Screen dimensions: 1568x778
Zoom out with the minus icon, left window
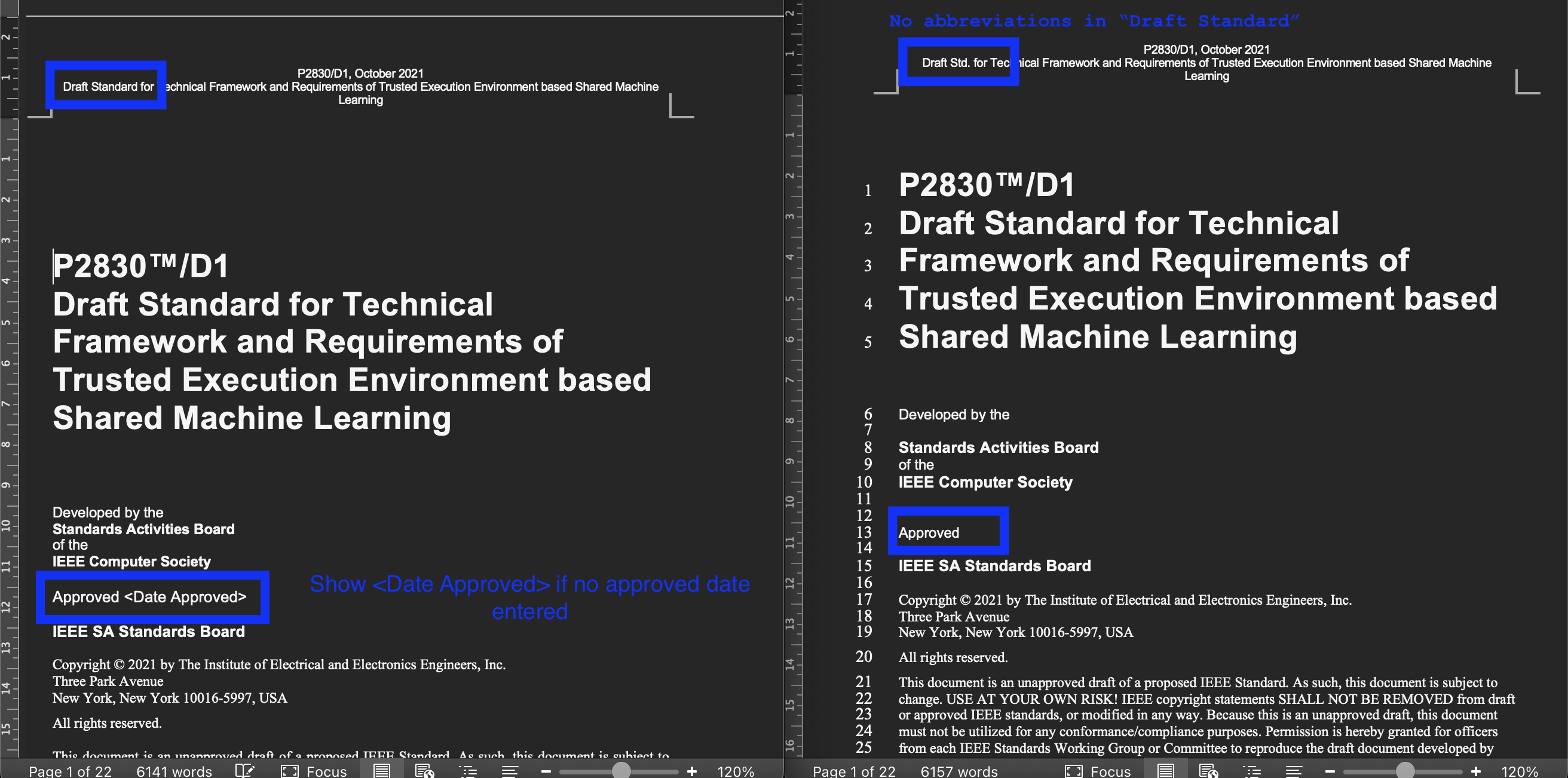tap(546, 771)
